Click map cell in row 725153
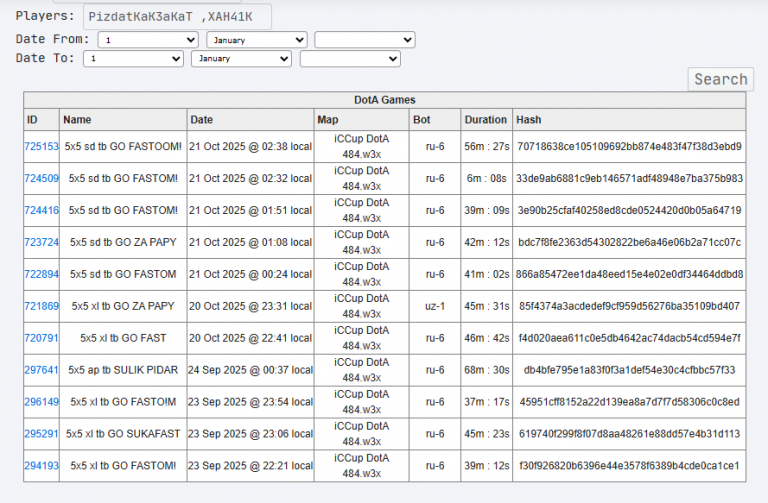This screenshot has width=768, height=503. [x=361, y=146]
